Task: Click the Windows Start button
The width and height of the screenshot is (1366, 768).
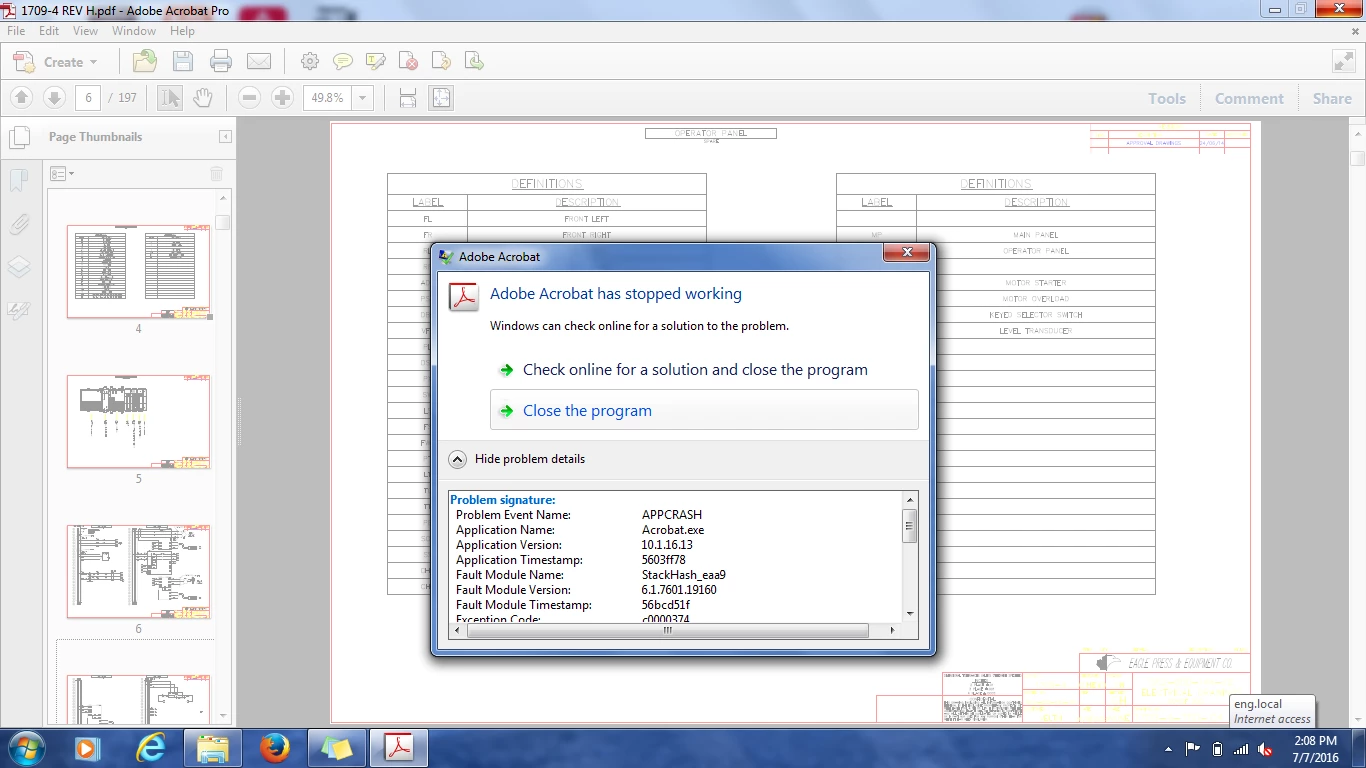Action: click(x=25, y=748)
